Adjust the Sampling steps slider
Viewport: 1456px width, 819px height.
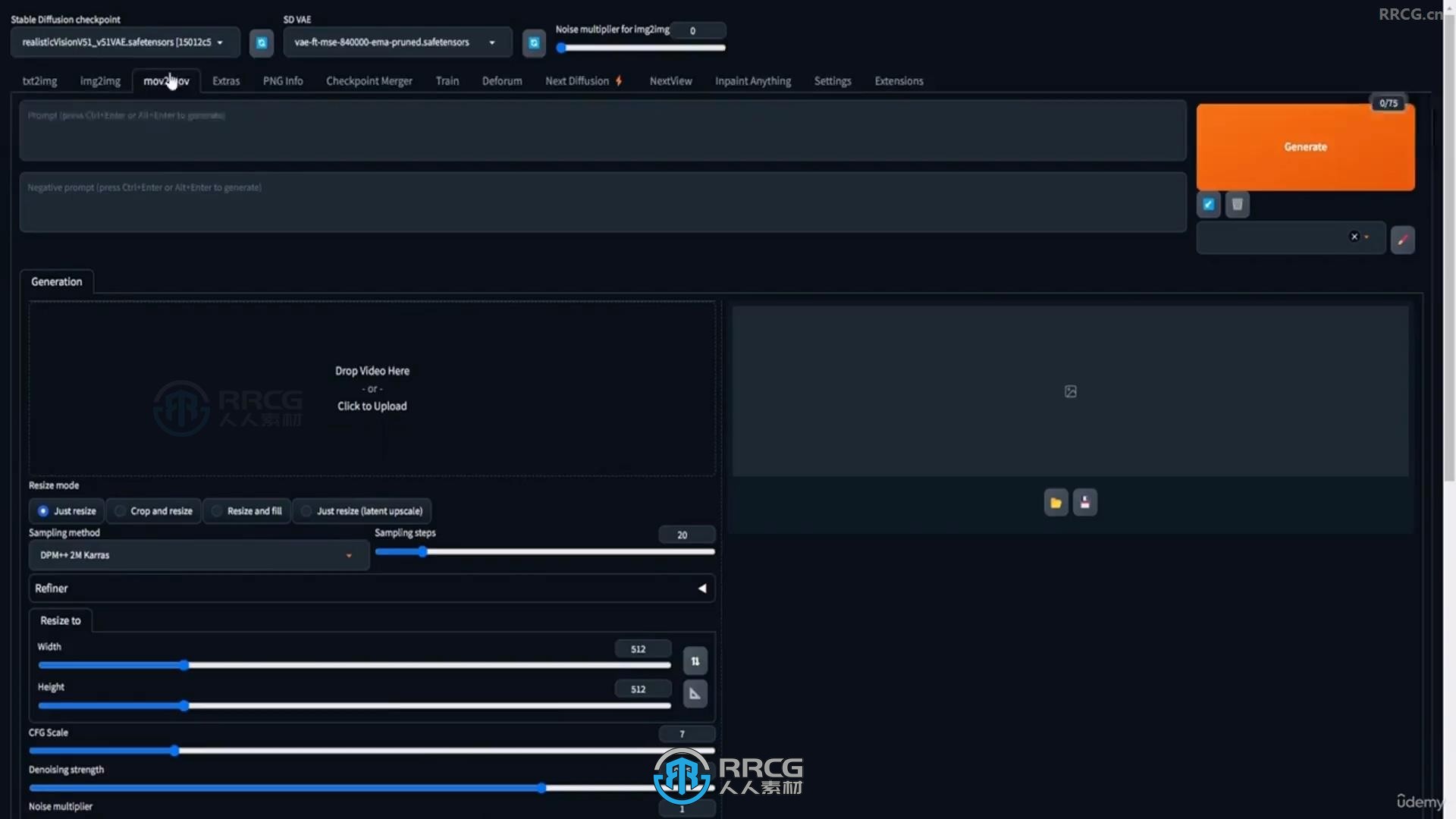coord(544,552)
